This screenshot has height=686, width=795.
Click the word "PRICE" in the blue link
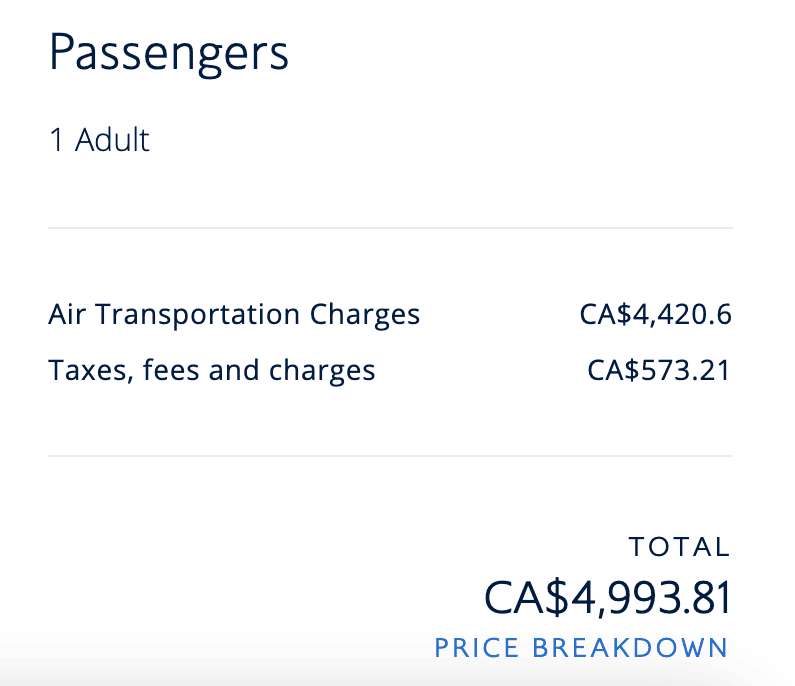[477, 647]
